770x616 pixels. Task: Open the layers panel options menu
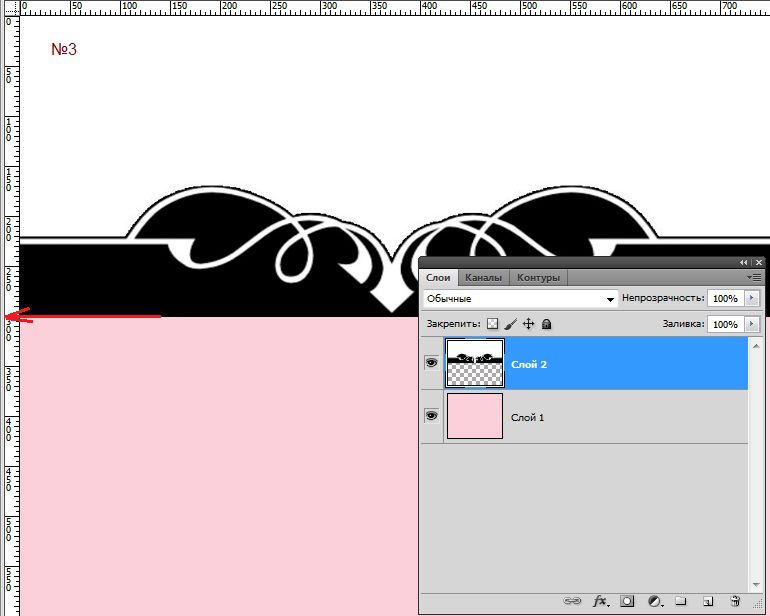[x=755, y=278]
